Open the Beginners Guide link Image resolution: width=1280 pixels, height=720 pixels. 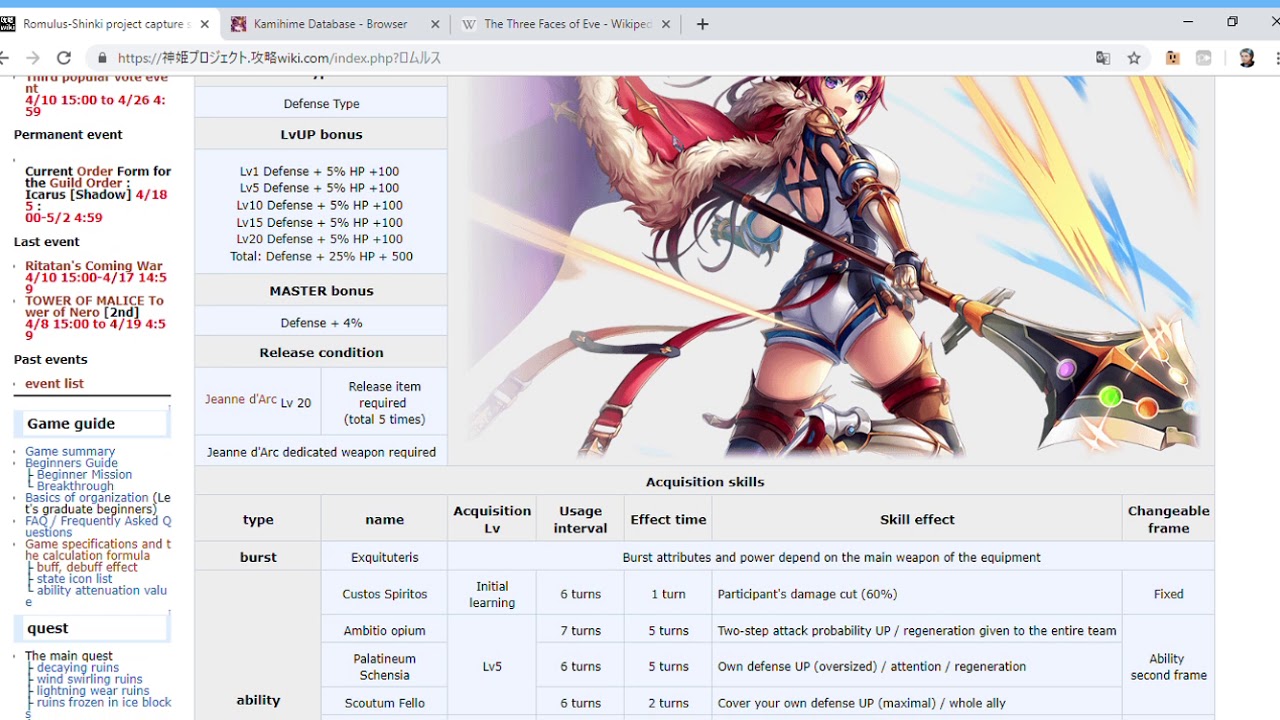pyautogui.click(x=71, y=463)
